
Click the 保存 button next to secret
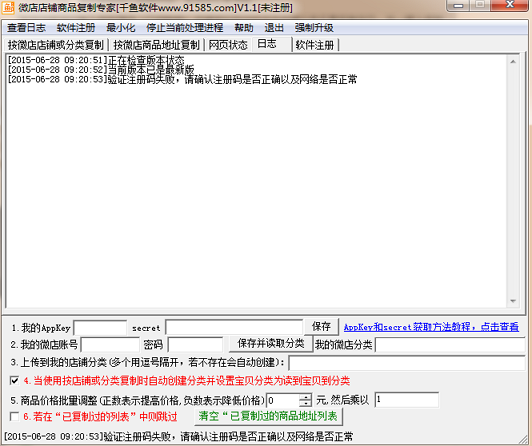tap(321, 326)
